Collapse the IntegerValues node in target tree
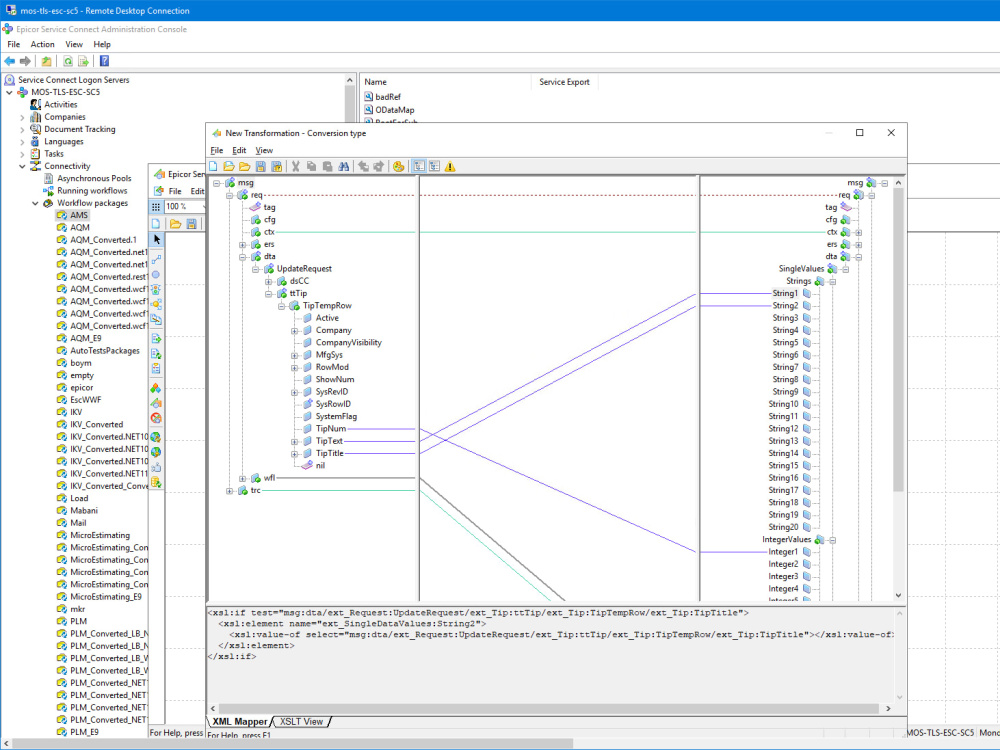This screenshot has width=1000, height=750. [x=833, y=540]
